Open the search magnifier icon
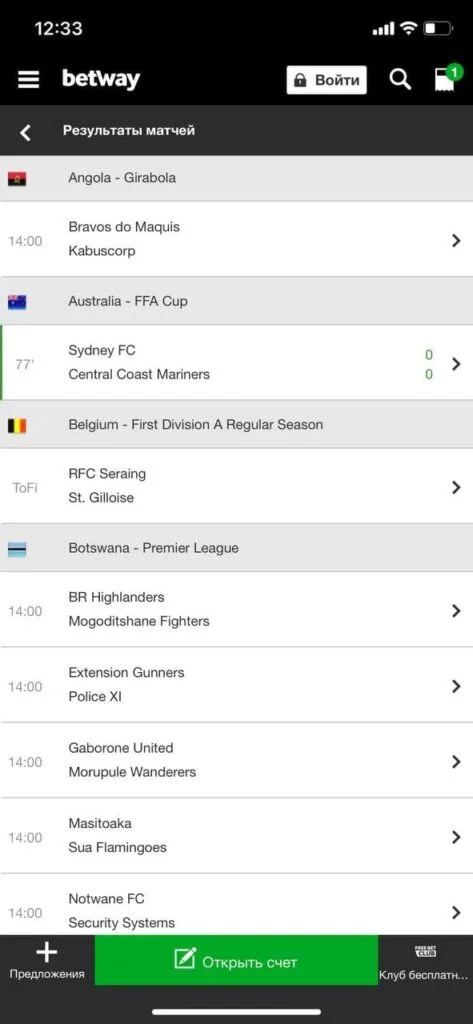 [400, 80]
